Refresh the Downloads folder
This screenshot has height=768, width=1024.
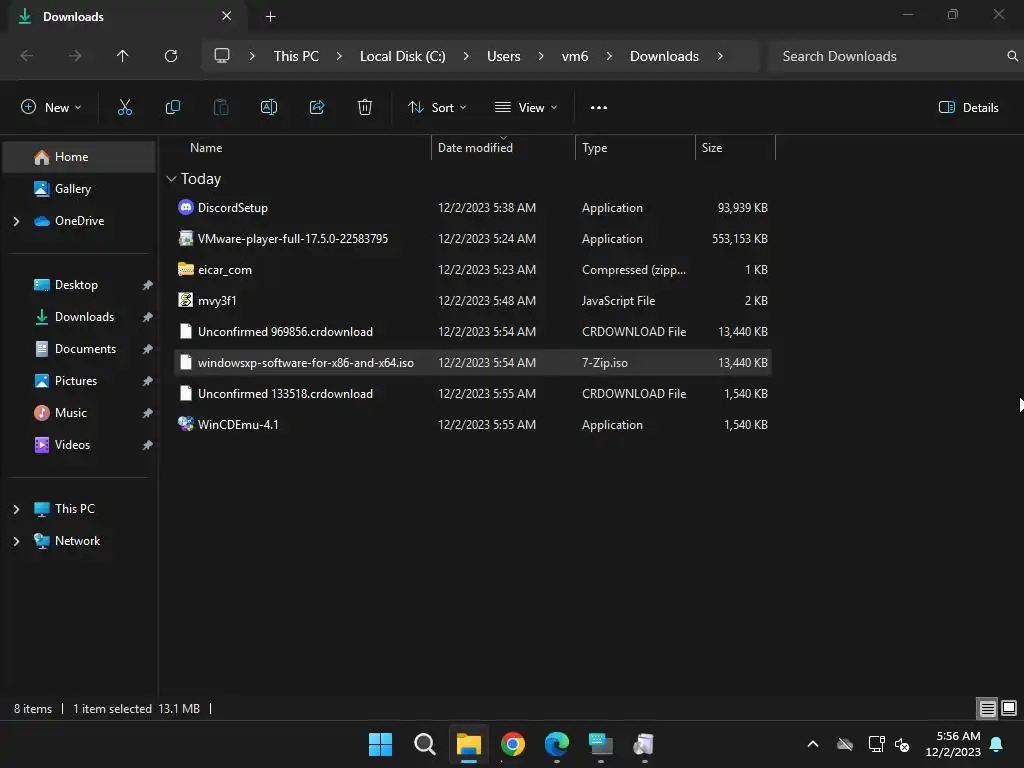171,56
